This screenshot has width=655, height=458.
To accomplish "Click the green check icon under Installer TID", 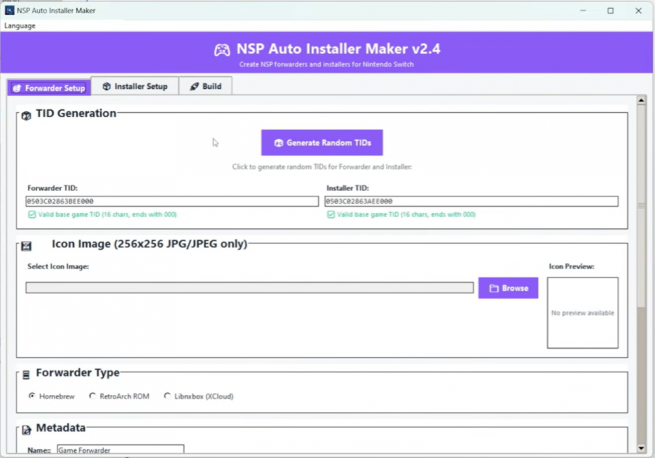I will (331, 214).
